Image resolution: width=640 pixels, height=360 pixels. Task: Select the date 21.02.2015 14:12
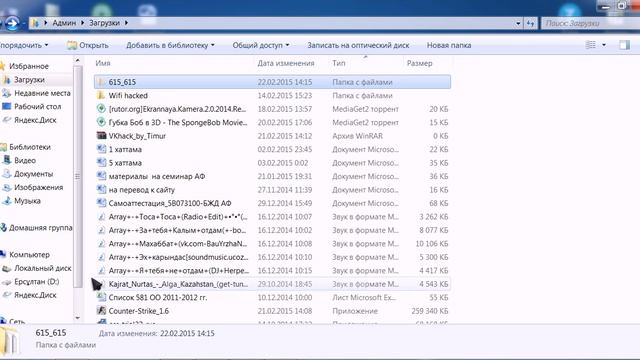point(284,136)
